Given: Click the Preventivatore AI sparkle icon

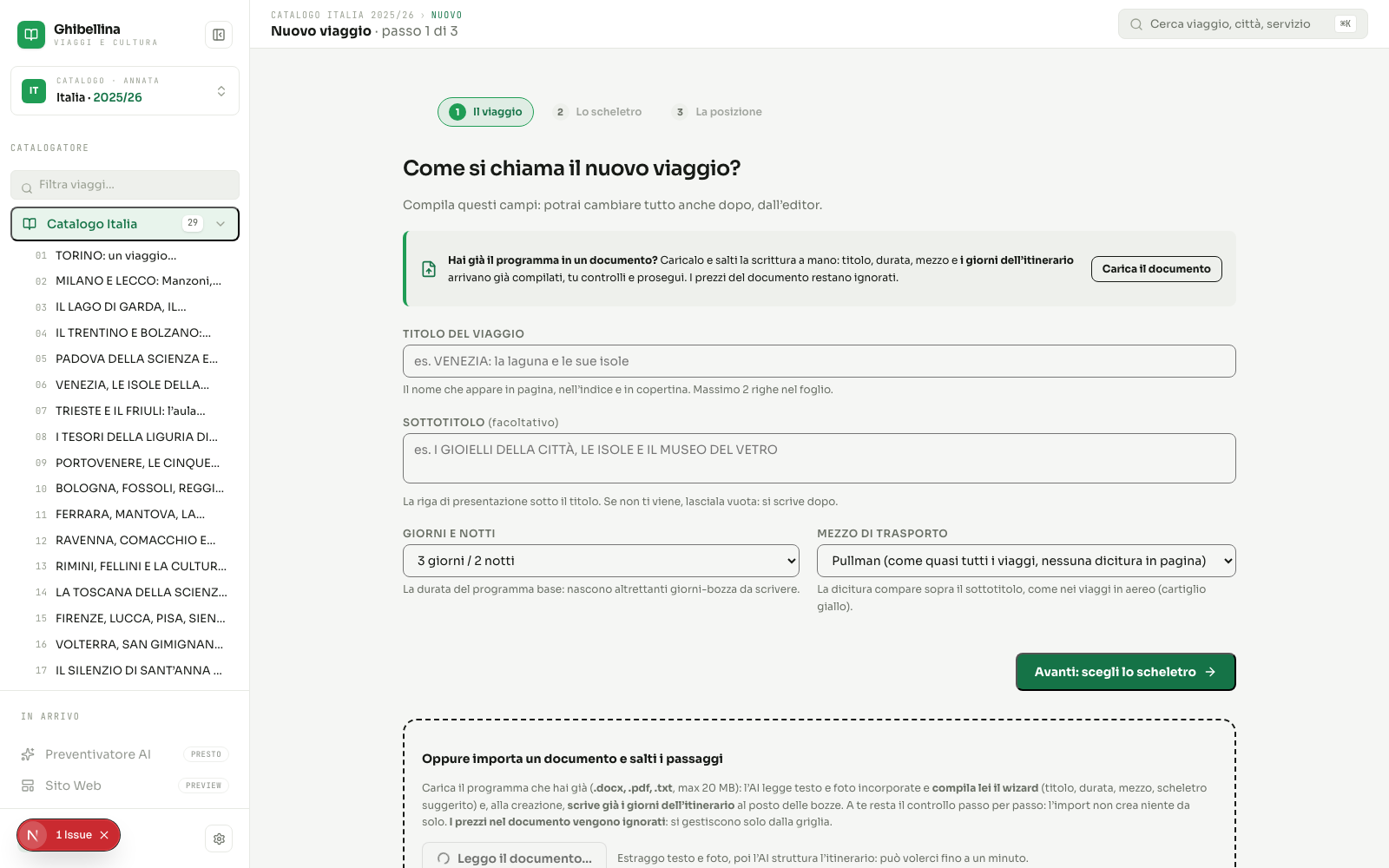Looking at the screenshot, I should pos(28,754).
